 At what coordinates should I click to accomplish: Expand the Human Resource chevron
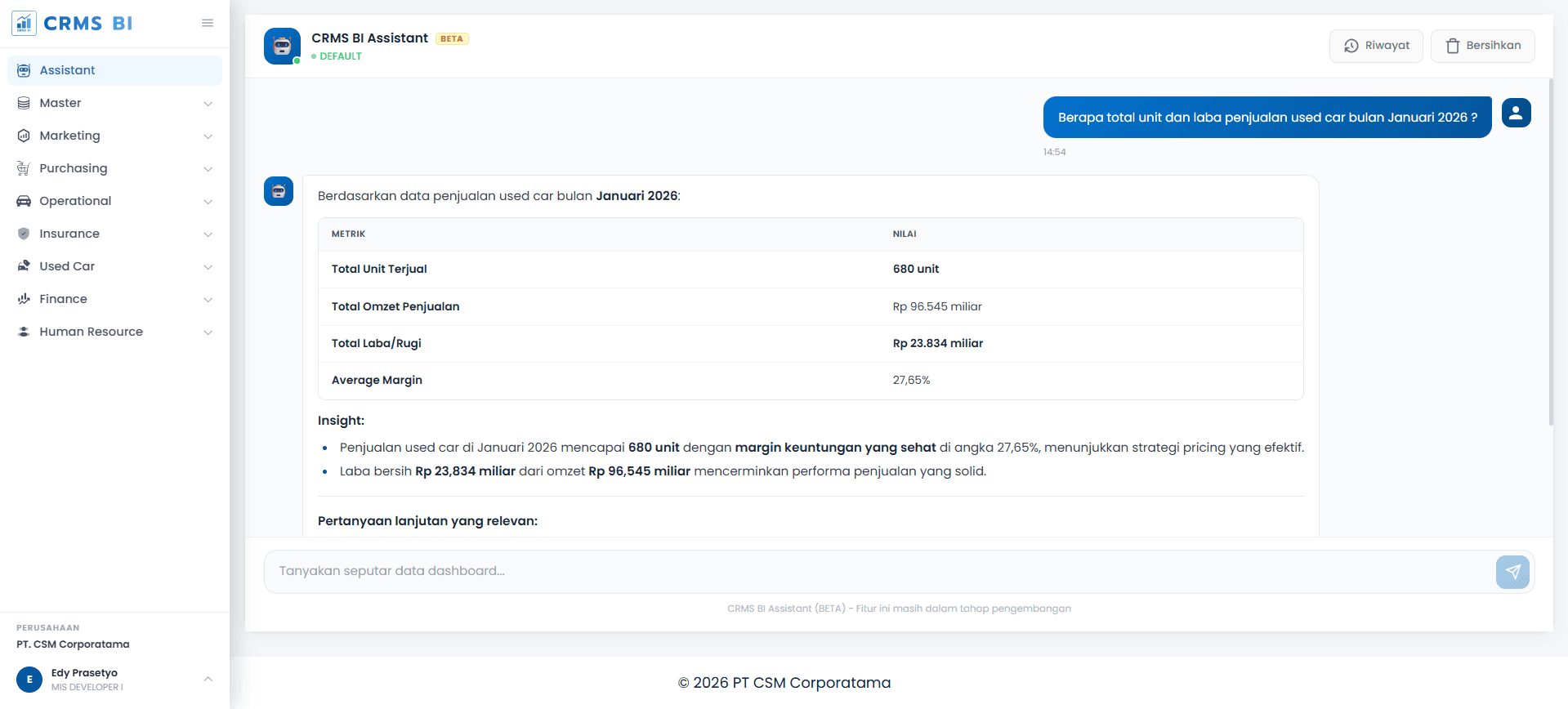pyautogui.click(x=208, y=332)
